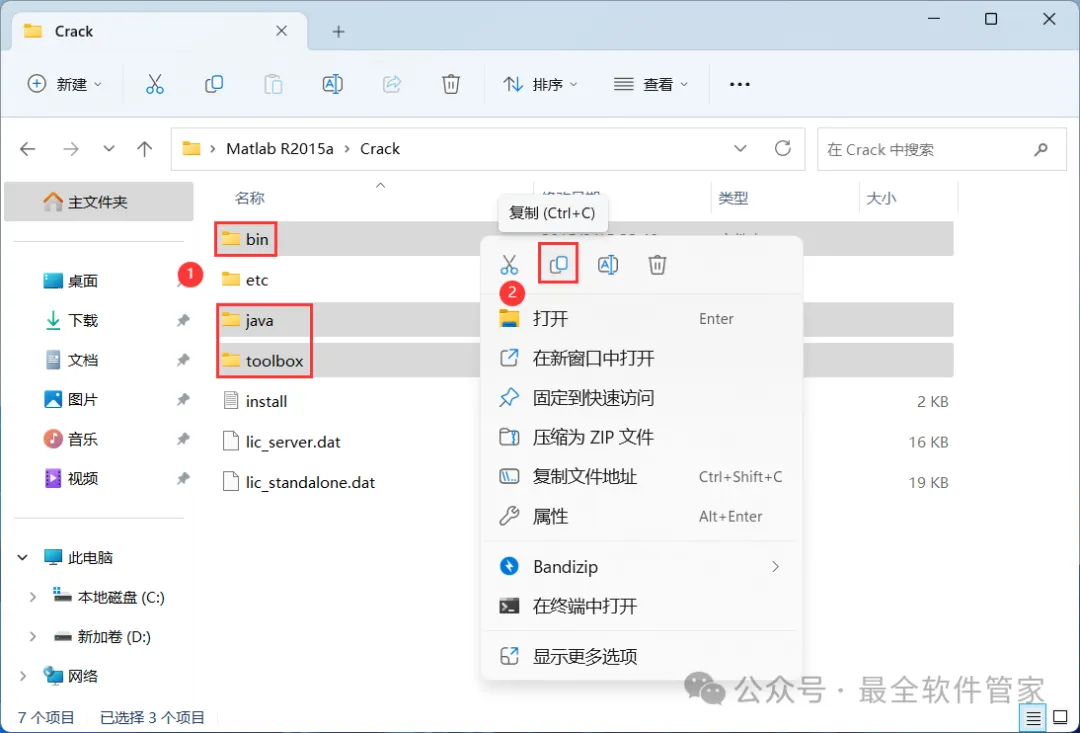Screen dimensions: 1080x733
Task: Choose 复制文件地址
Action: tap(641, 477)
